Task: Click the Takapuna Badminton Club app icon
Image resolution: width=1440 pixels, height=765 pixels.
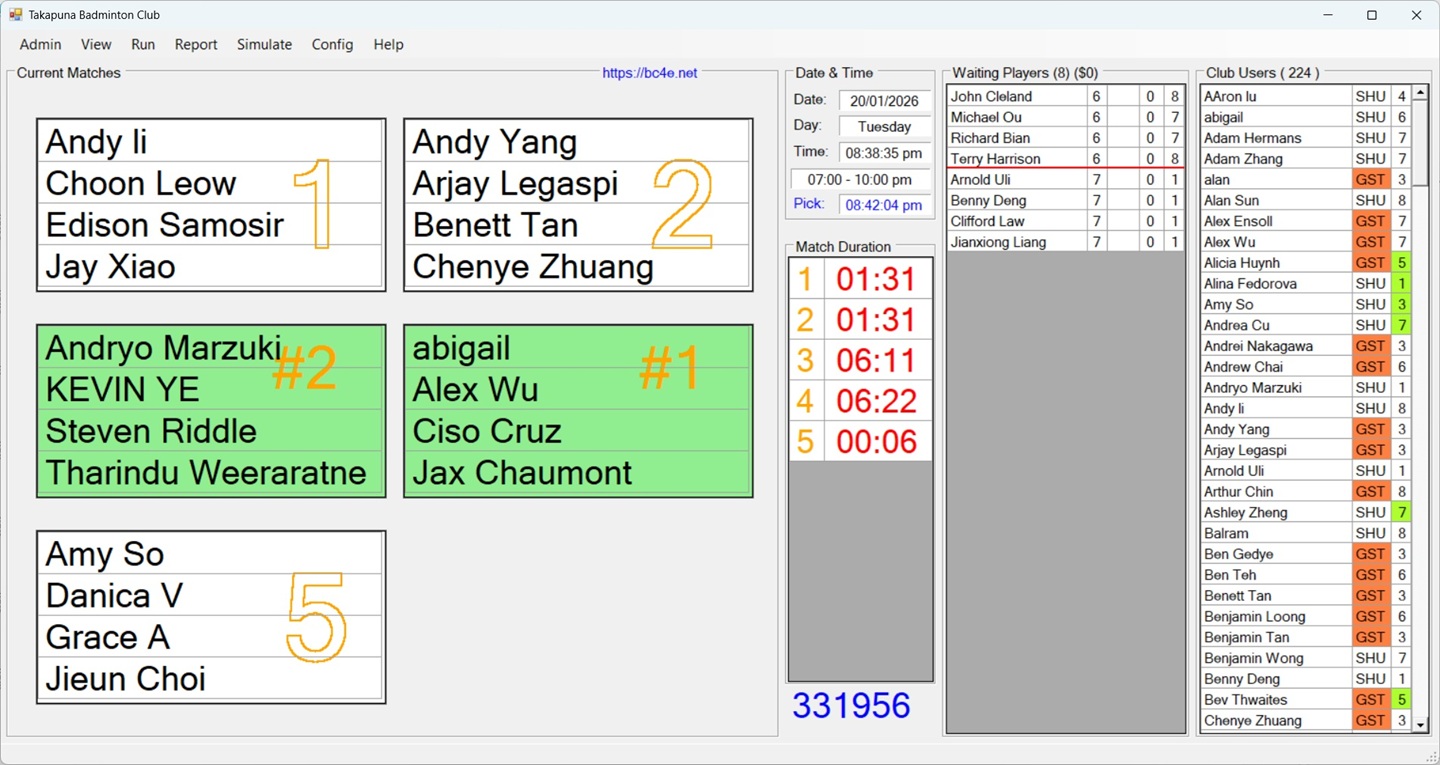Action: (15, 15)
